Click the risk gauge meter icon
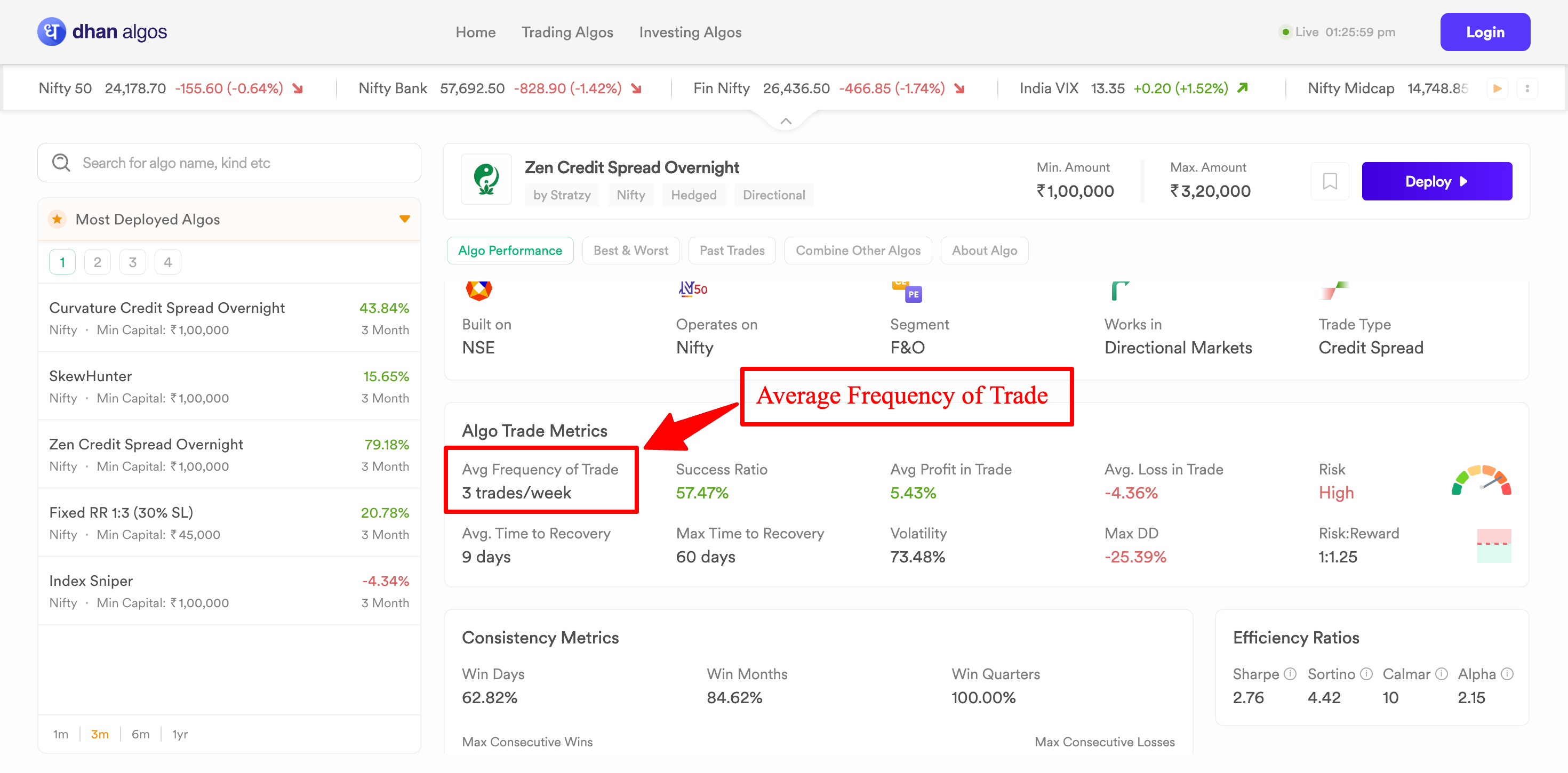The height and width of the screenshot is (773, 1568). pos(1482,480)
